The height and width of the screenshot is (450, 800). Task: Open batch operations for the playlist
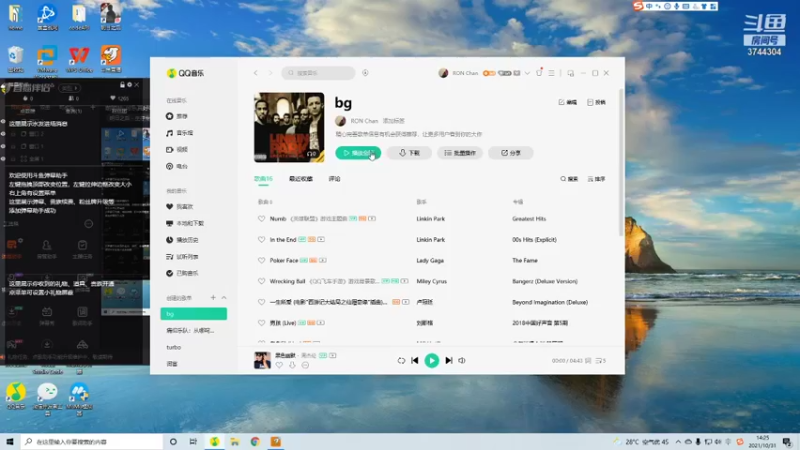[460, 153]
